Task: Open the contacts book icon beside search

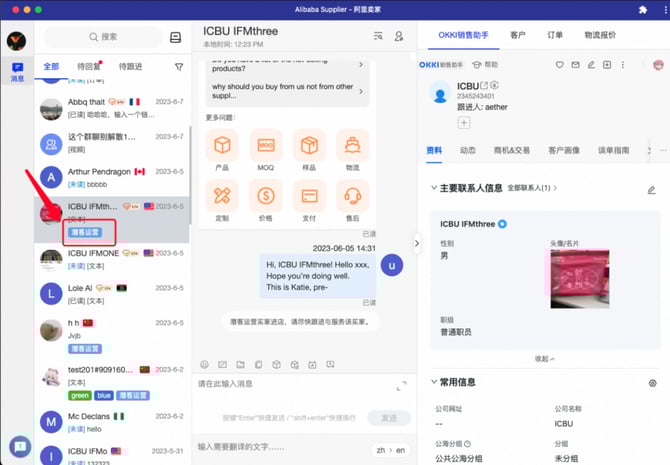Action: point(176,37)
